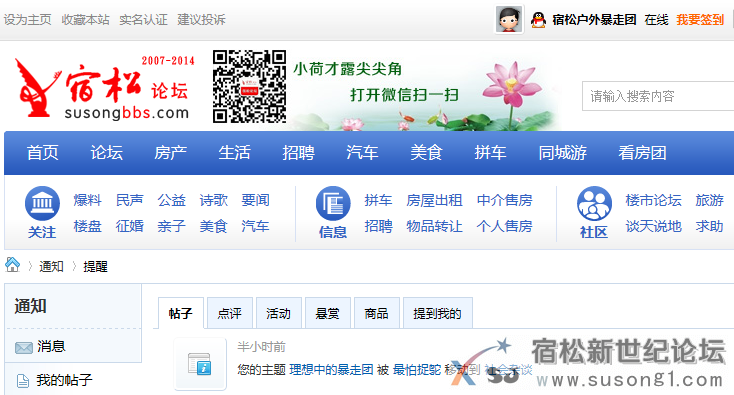
Task: Open the 社区 people icon
Action: click(x=594, y=203)
